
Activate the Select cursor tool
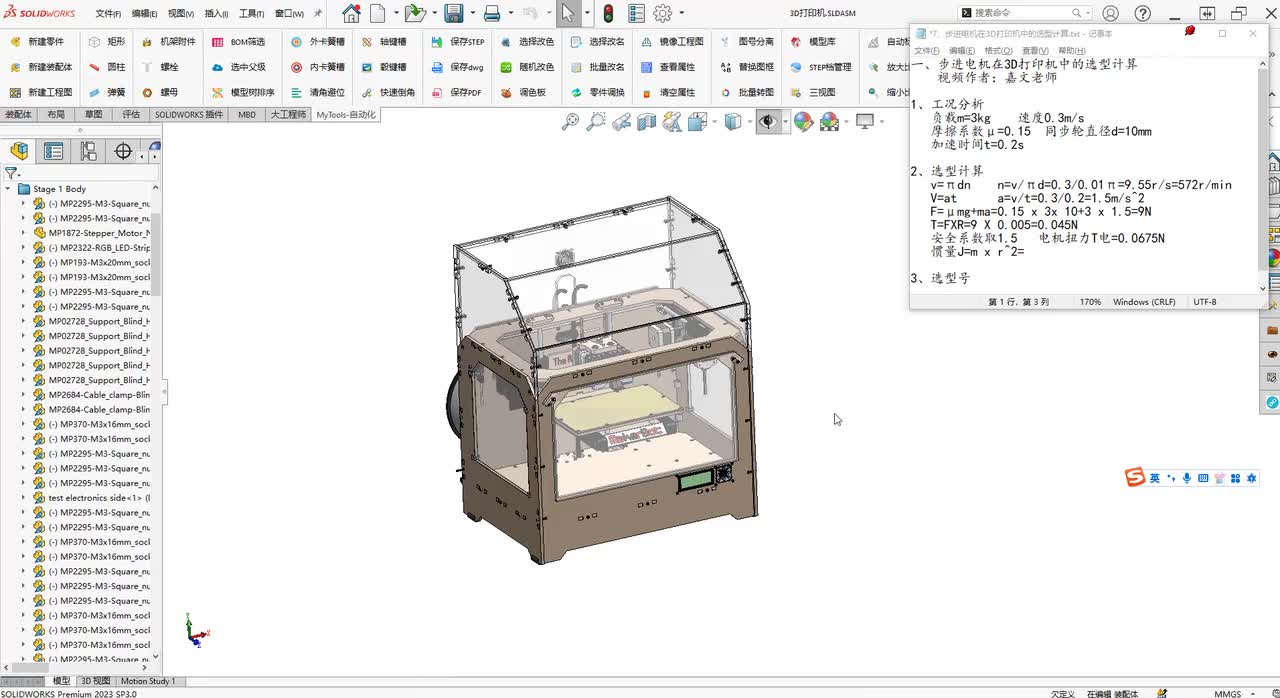point(567,14)
